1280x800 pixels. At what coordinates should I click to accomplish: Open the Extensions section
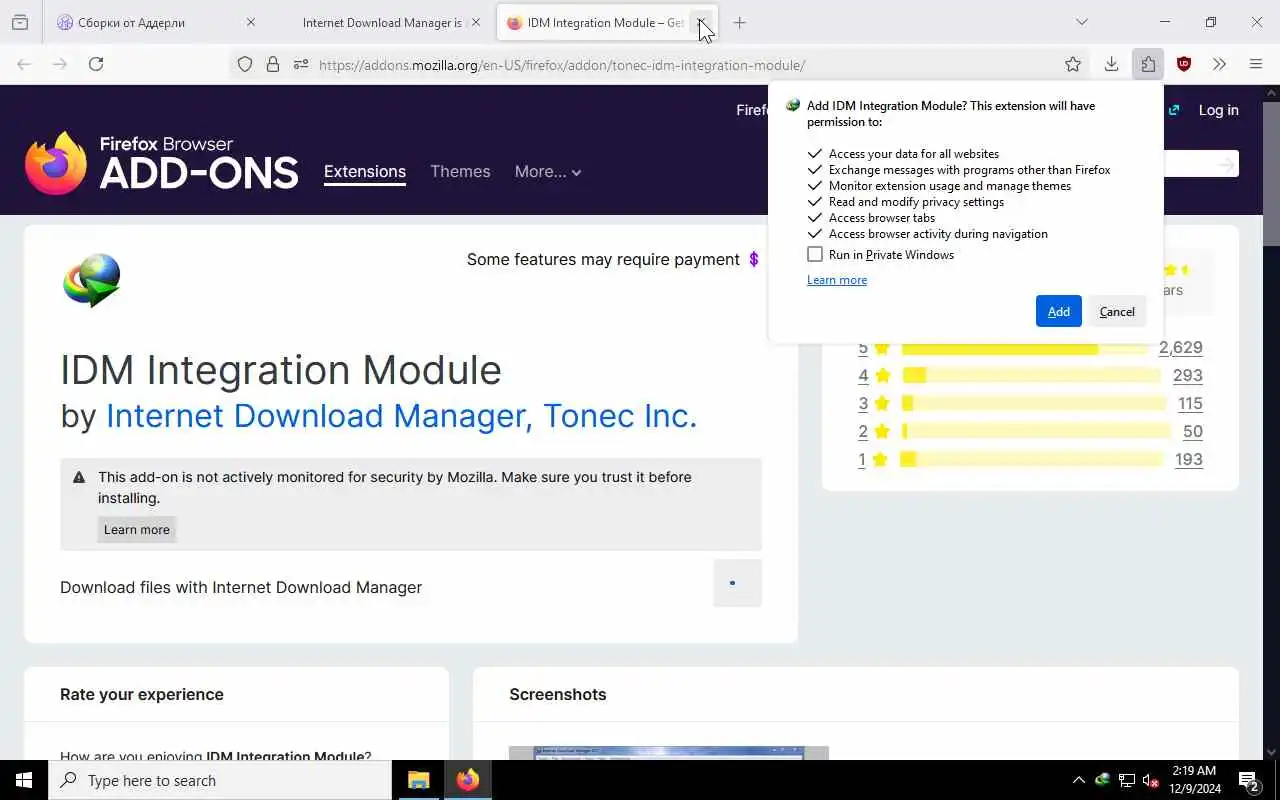(x=365, y=172)
